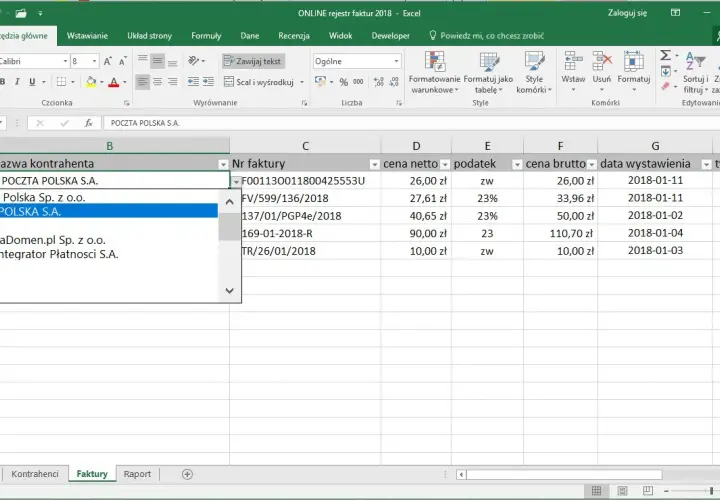
Task: Open the Scal i wyśrodkuj dropdown arrow
Action: pos(302,82)
